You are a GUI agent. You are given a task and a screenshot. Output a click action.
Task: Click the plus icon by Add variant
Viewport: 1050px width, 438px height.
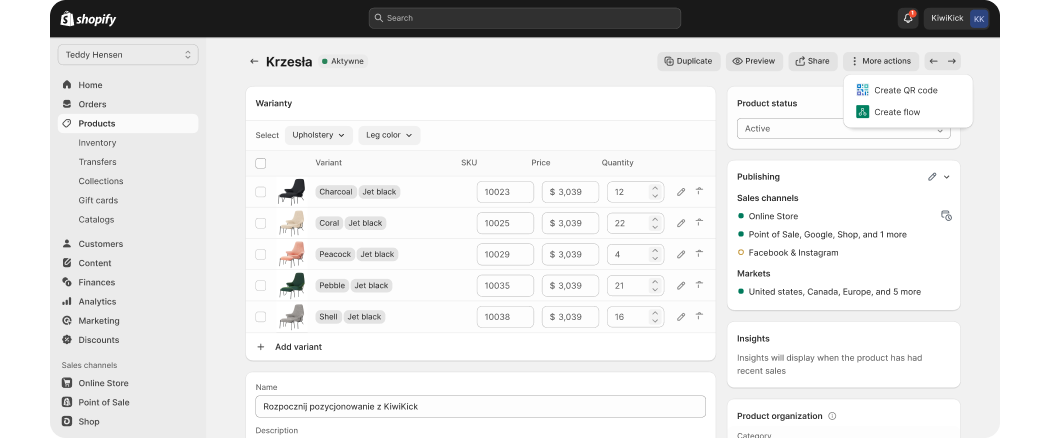tap(261, 347)
